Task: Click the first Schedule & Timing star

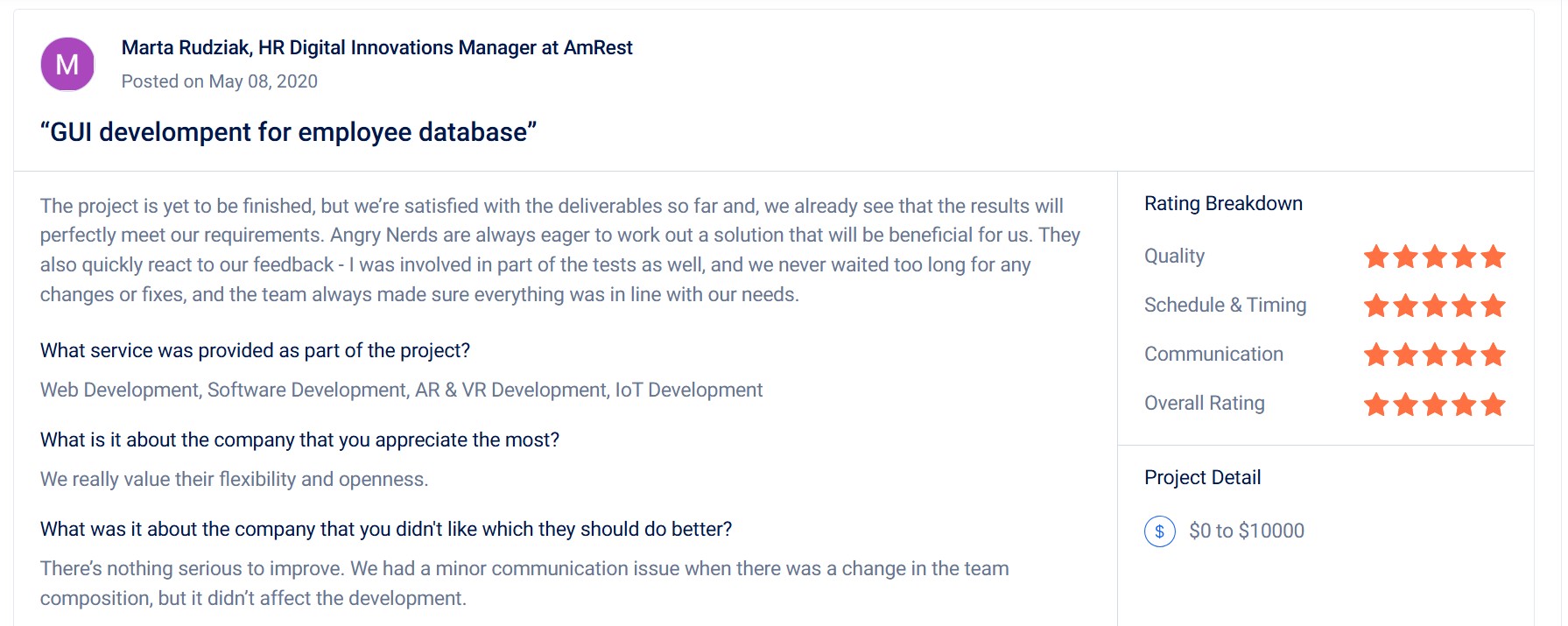Action: coord(1376,306)
